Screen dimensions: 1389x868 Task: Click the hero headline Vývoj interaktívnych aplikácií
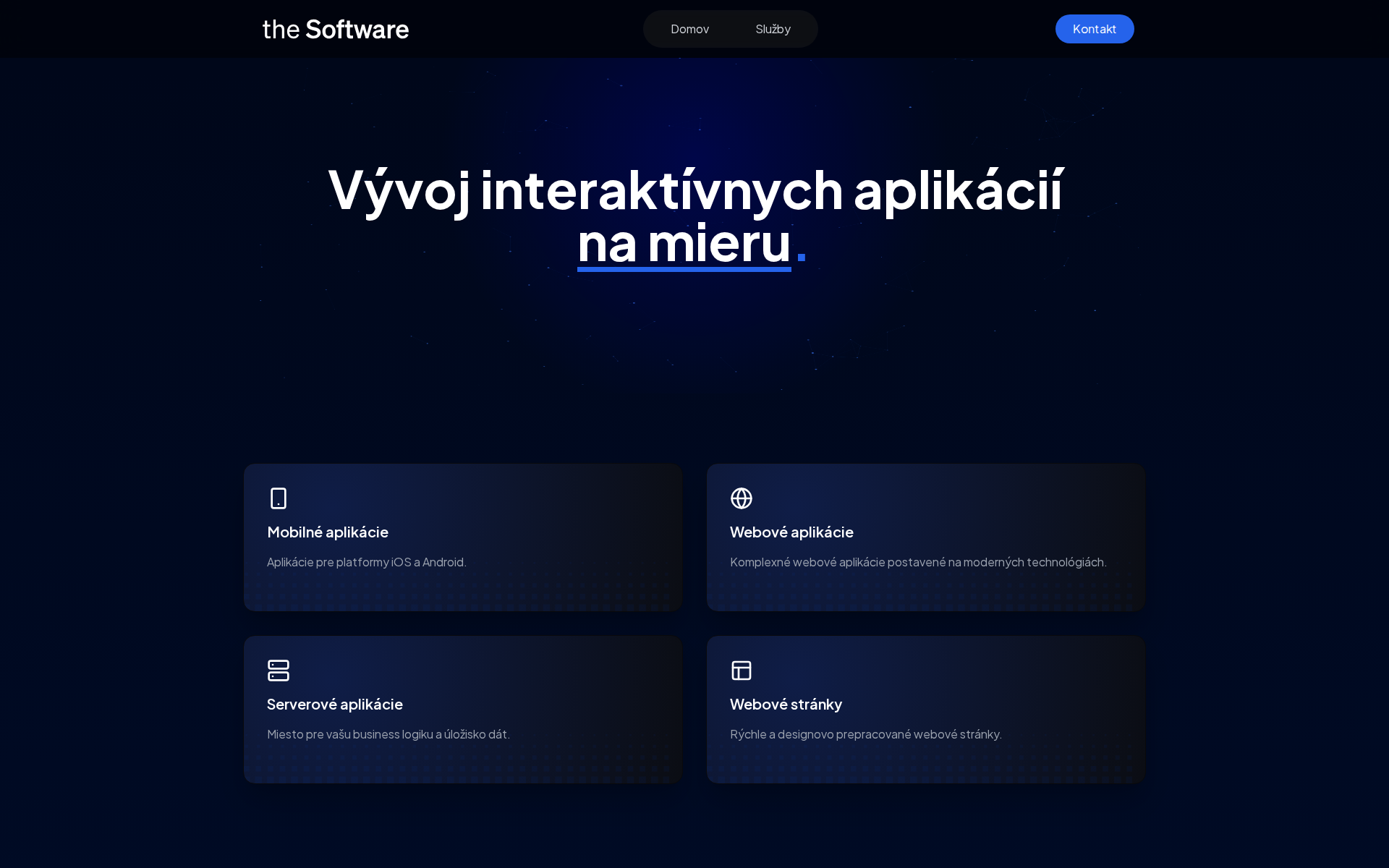(x=694, y=190)
